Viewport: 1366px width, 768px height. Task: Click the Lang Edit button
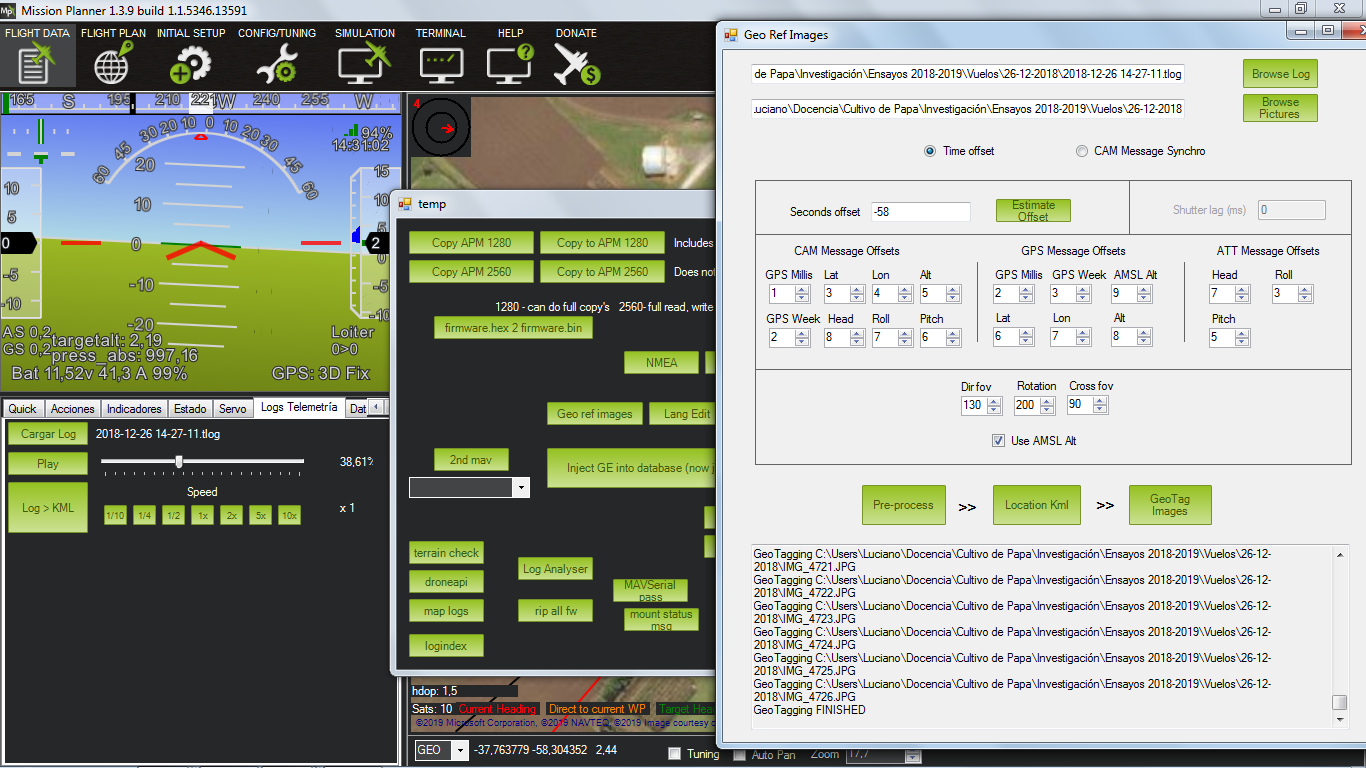click(683, 414)
